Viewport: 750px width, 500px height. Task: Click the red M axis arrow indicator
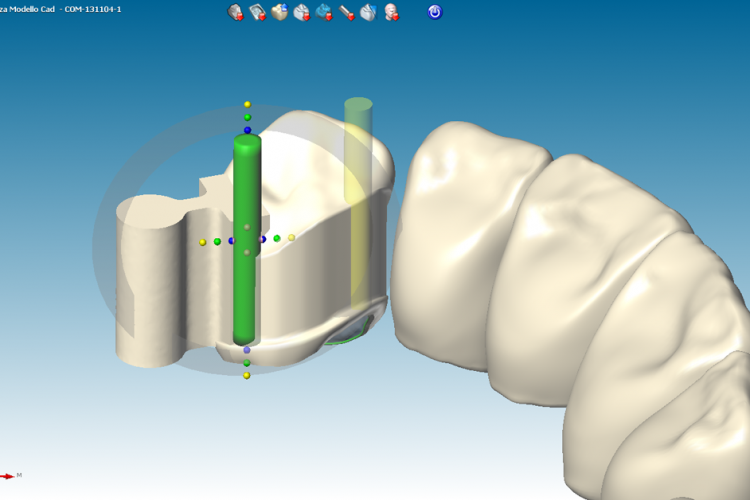pos(10,476)
